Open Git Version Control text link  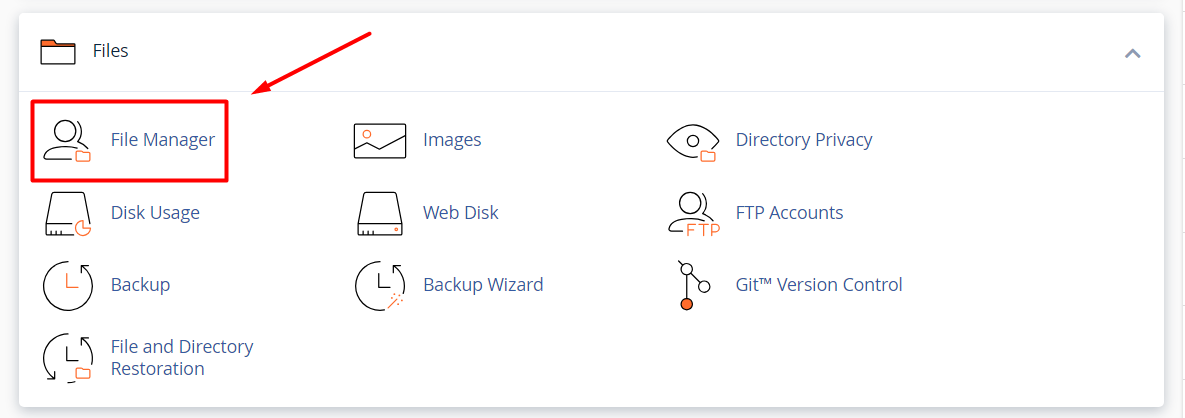819,285
